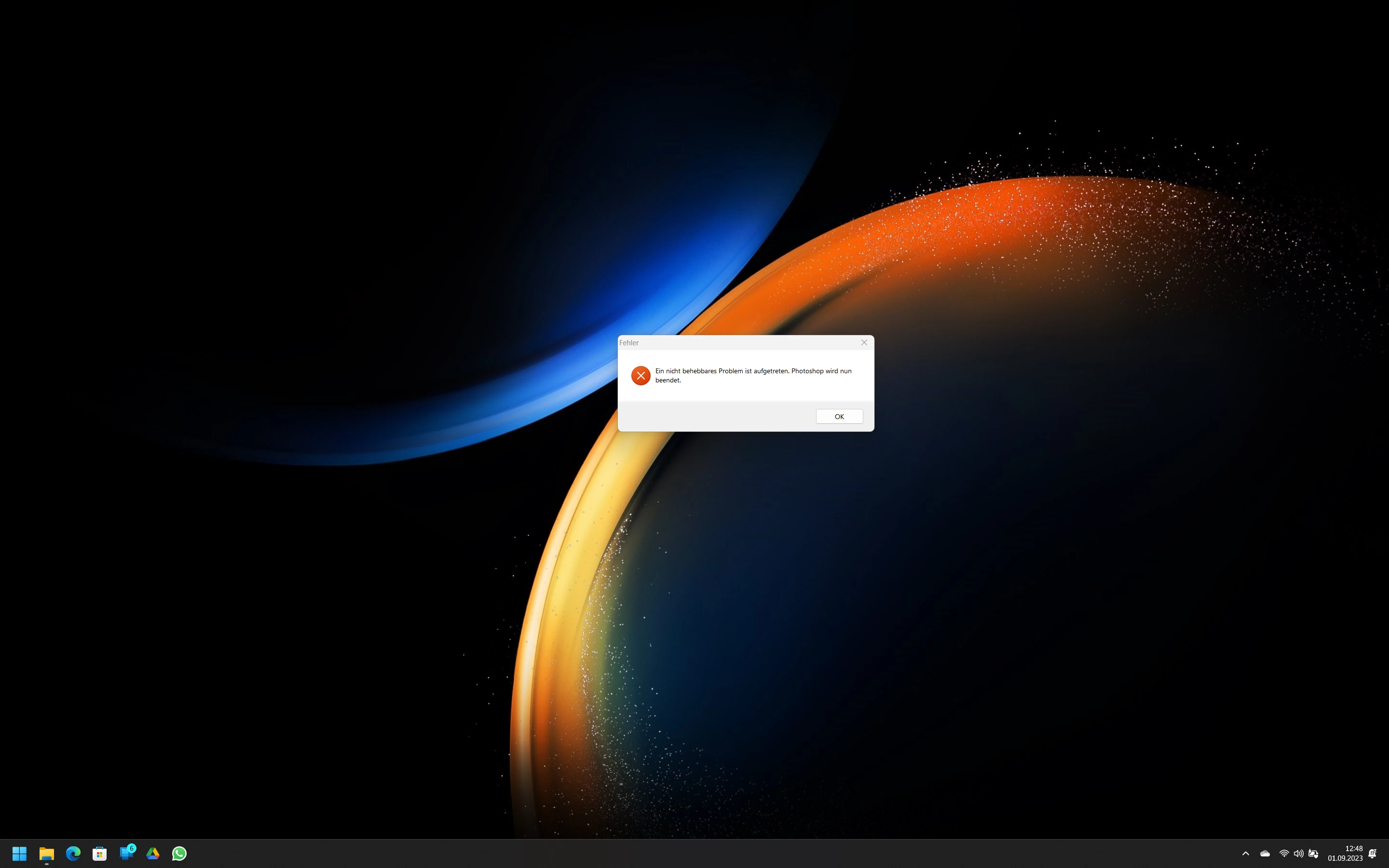Open the clock and date 01.09.2023
This screenshot has width=1389, height=868.
pyautogui.click(x=1345, y=853)
